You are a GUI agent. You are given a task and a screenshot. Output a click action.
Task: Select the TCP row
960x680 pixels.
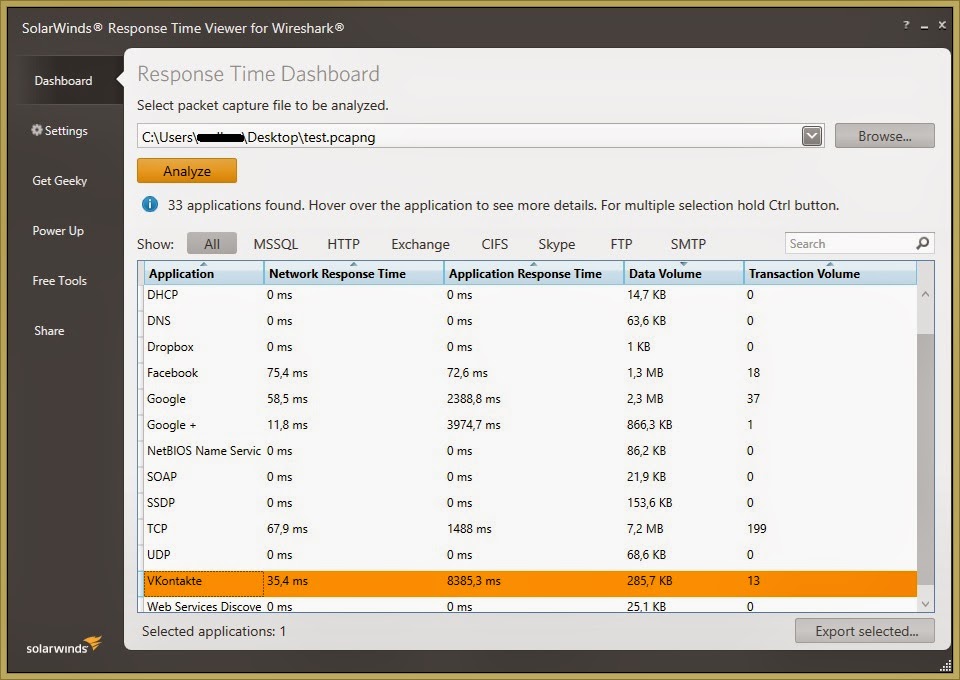coord(530,529)
